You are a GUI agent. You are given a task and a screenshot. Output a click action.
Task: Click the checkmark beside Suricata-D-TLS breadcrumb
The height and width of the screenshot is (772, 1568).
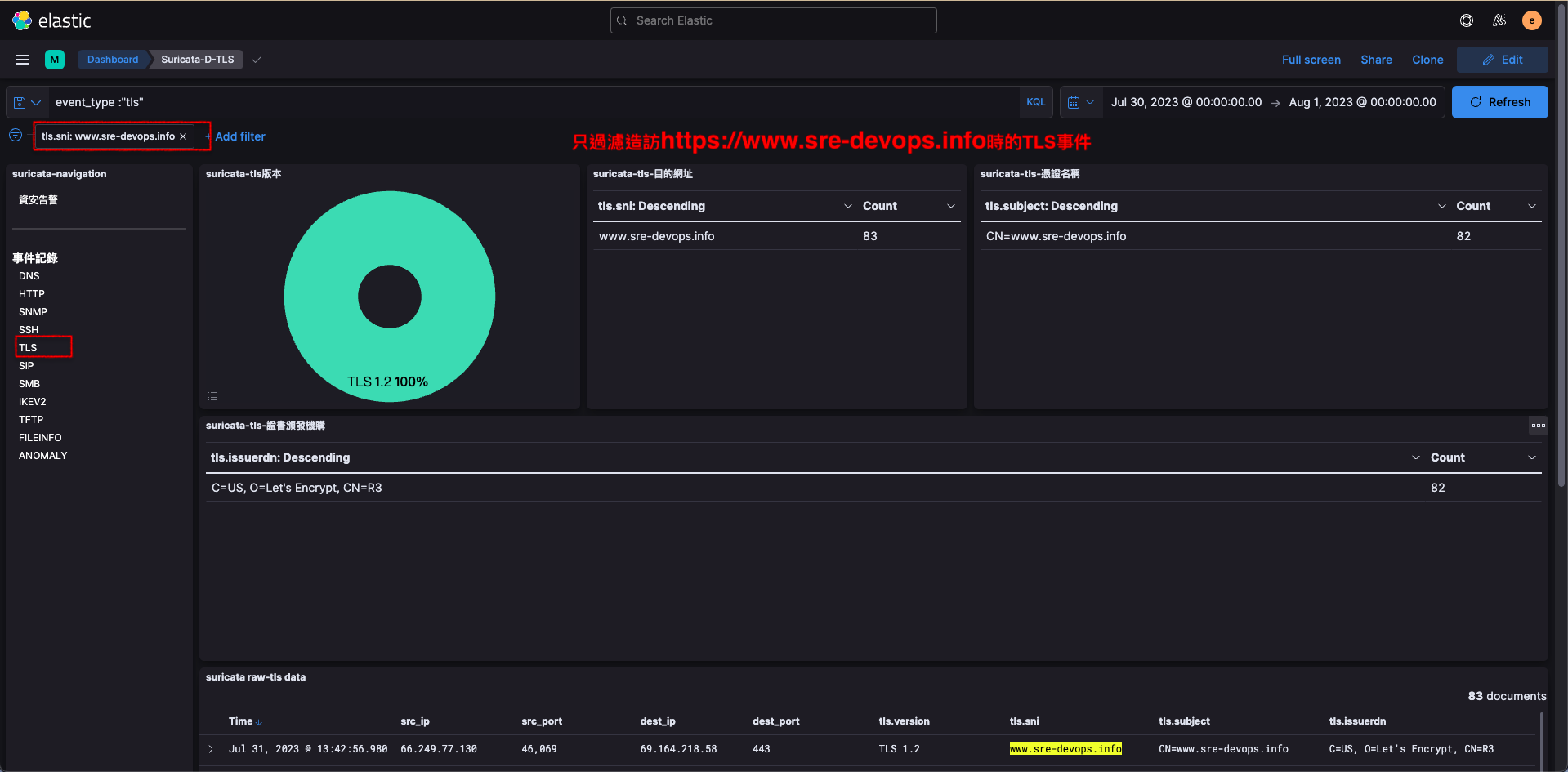(x=257, y=60)
